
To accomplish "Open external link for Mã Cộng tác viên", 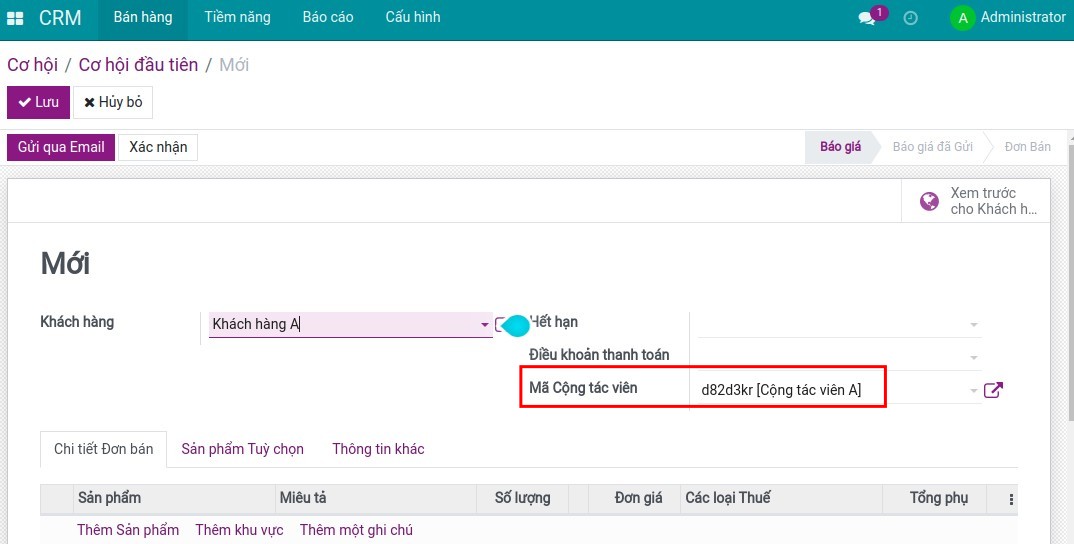I will pyautogui.click(x=993, y=390).
